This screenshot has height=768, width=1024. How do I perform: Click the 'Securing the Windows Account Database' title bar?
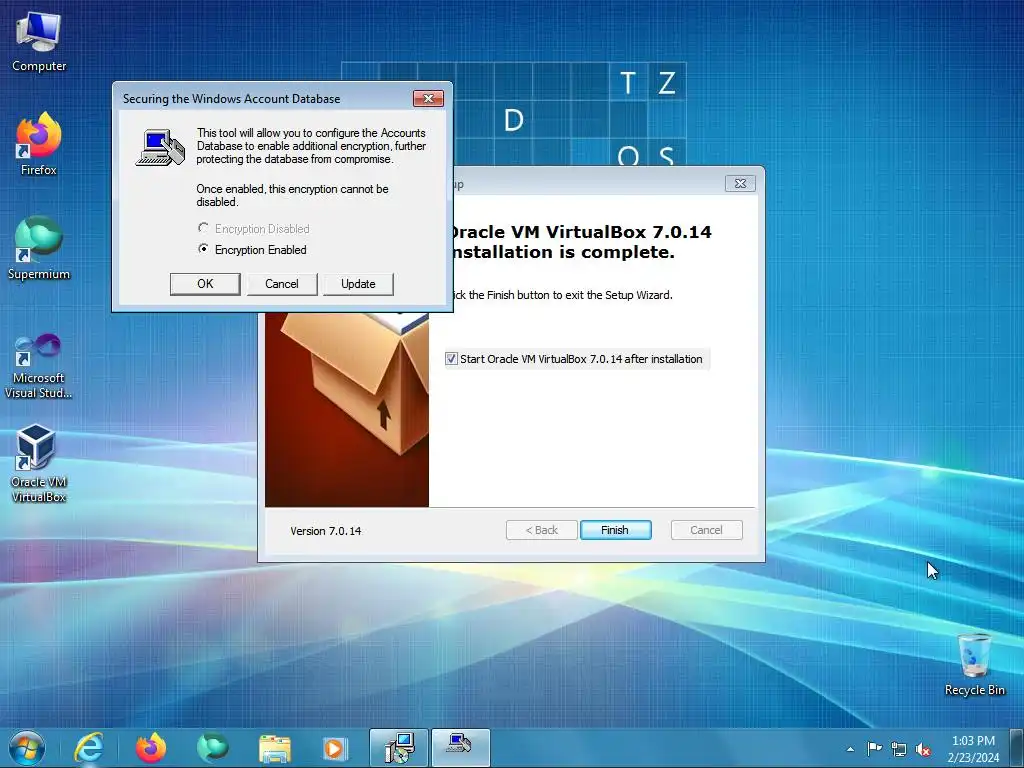264,99
